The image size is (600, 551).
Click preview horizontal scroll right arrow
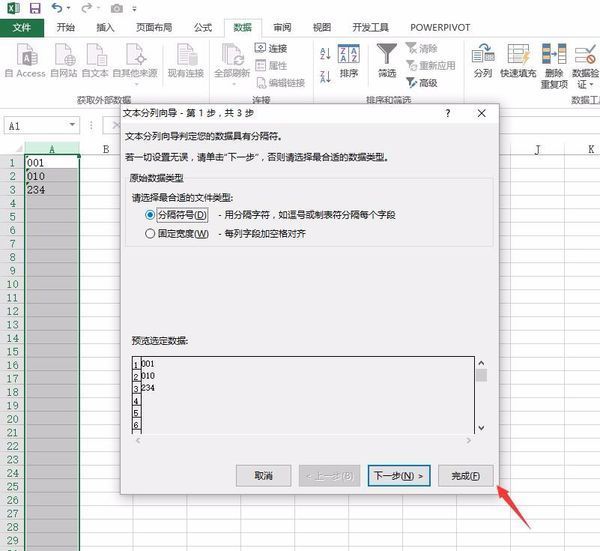point(468,440)
